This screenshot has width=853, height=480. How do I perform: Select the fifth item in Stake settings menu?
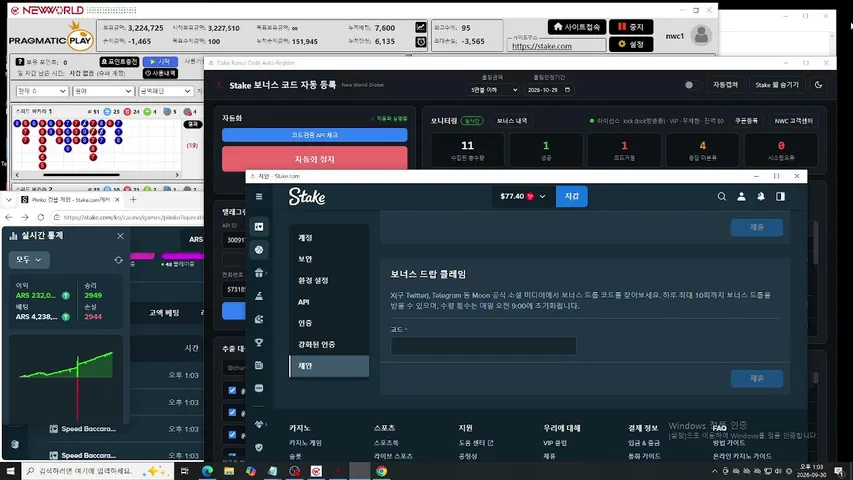pyautogui.click(x=329, y=323)
